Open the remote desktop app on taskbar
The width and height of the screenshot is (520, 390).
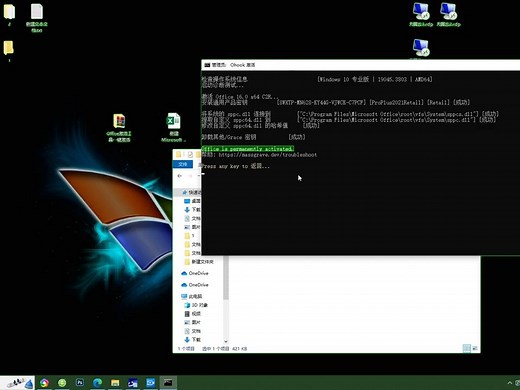click(133, 383)
